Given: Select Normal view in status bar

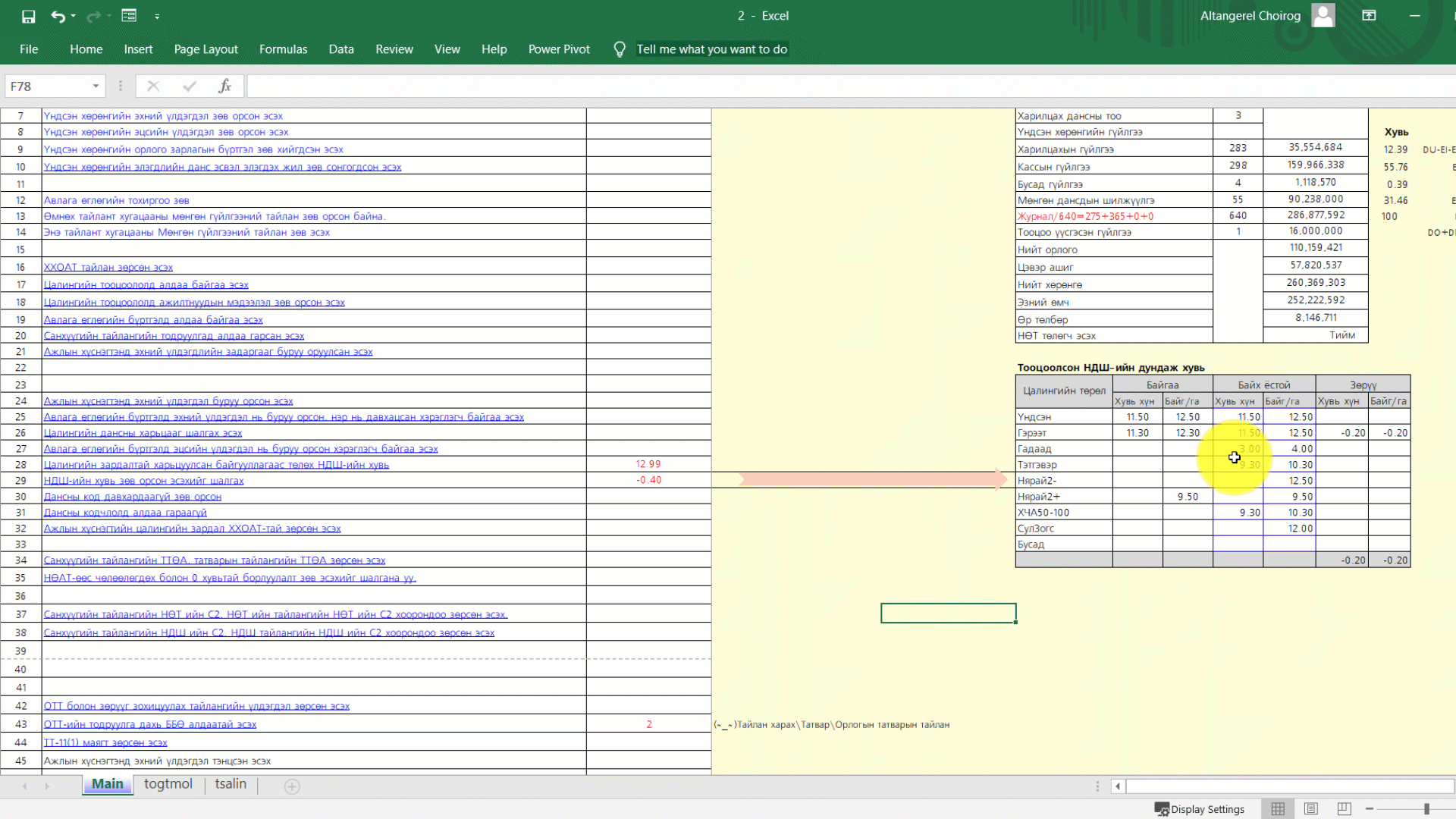Looking at the screenshot, I should [x=1278, y=809].
